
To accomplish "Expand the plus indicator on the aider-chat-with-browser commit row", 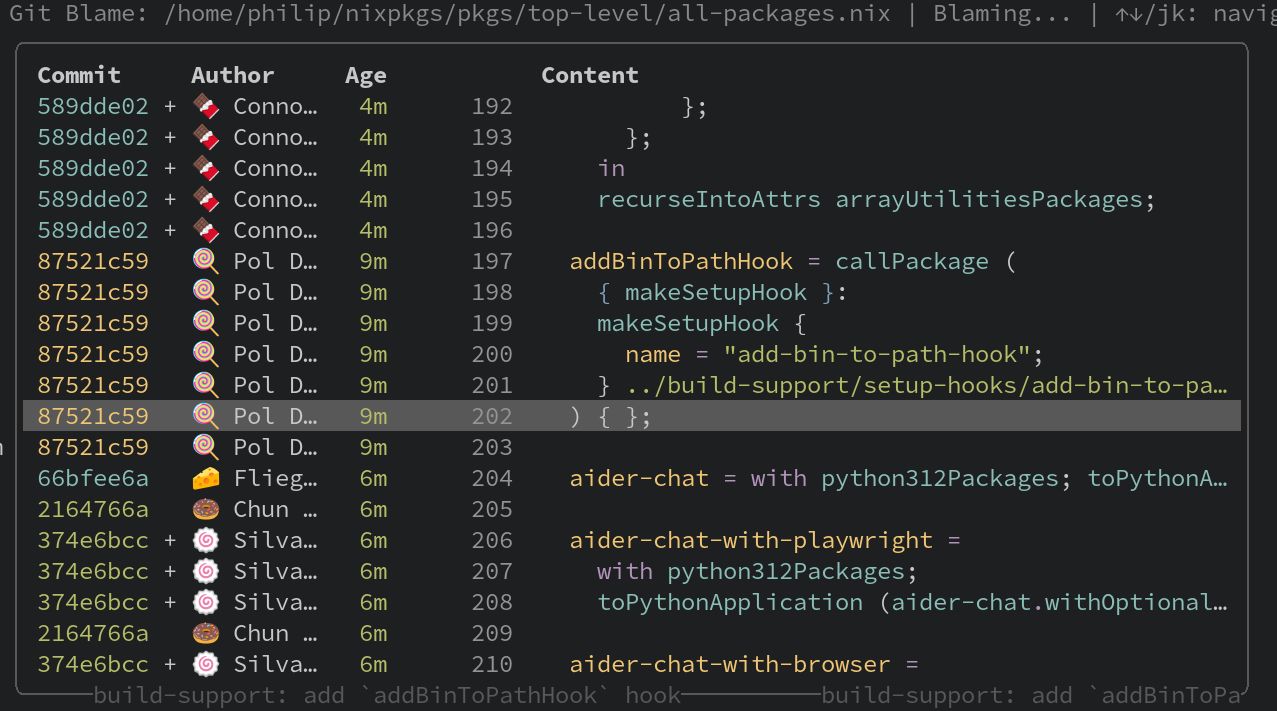I will [x=168, y=664].
